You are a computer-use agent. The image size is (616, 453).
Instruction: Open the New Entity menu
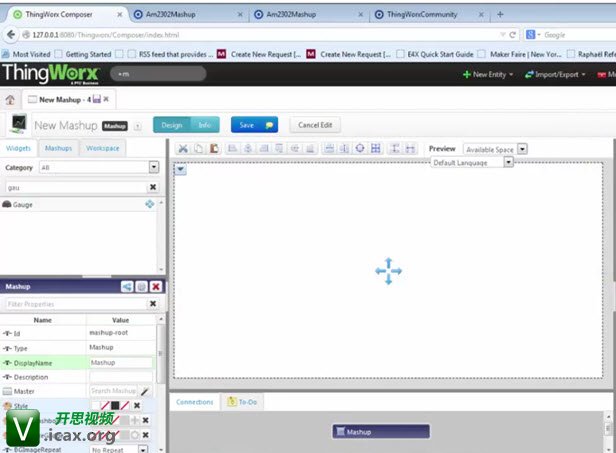tap(488, 74)
